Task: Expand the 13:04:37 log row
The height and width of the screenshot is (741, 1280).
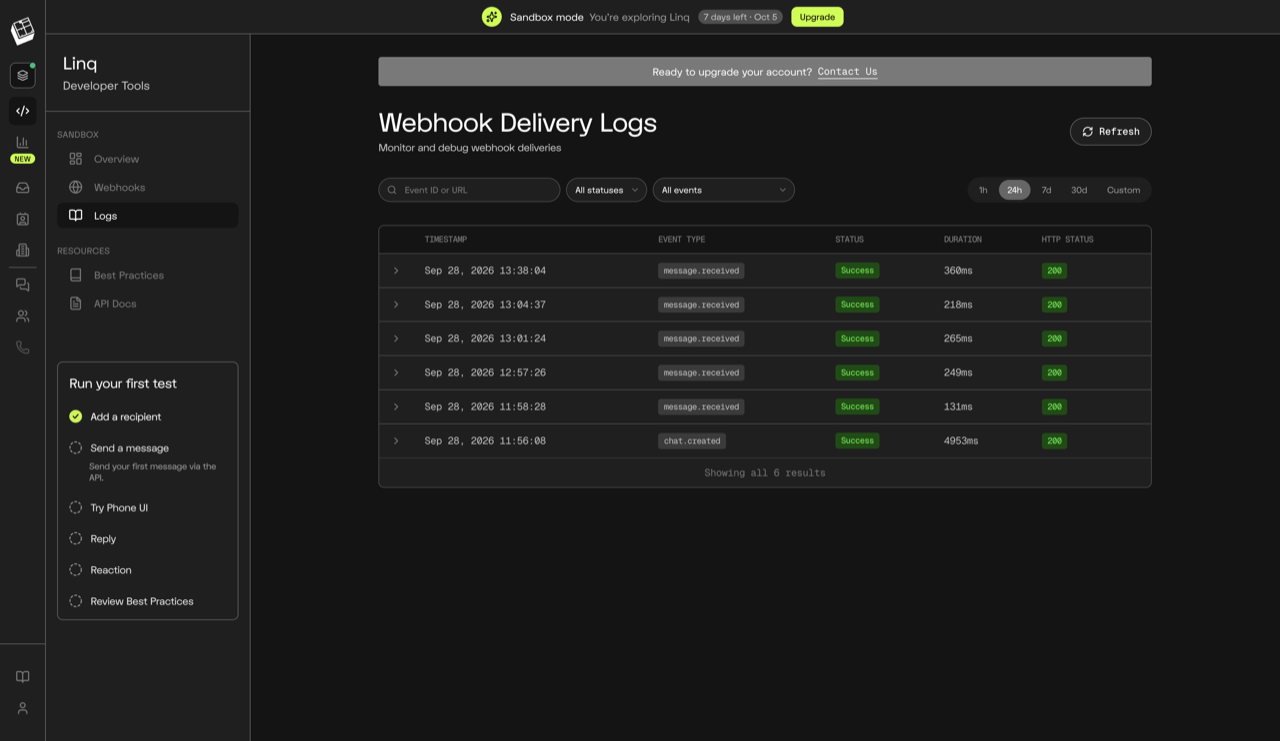Action: coord(396,305)
